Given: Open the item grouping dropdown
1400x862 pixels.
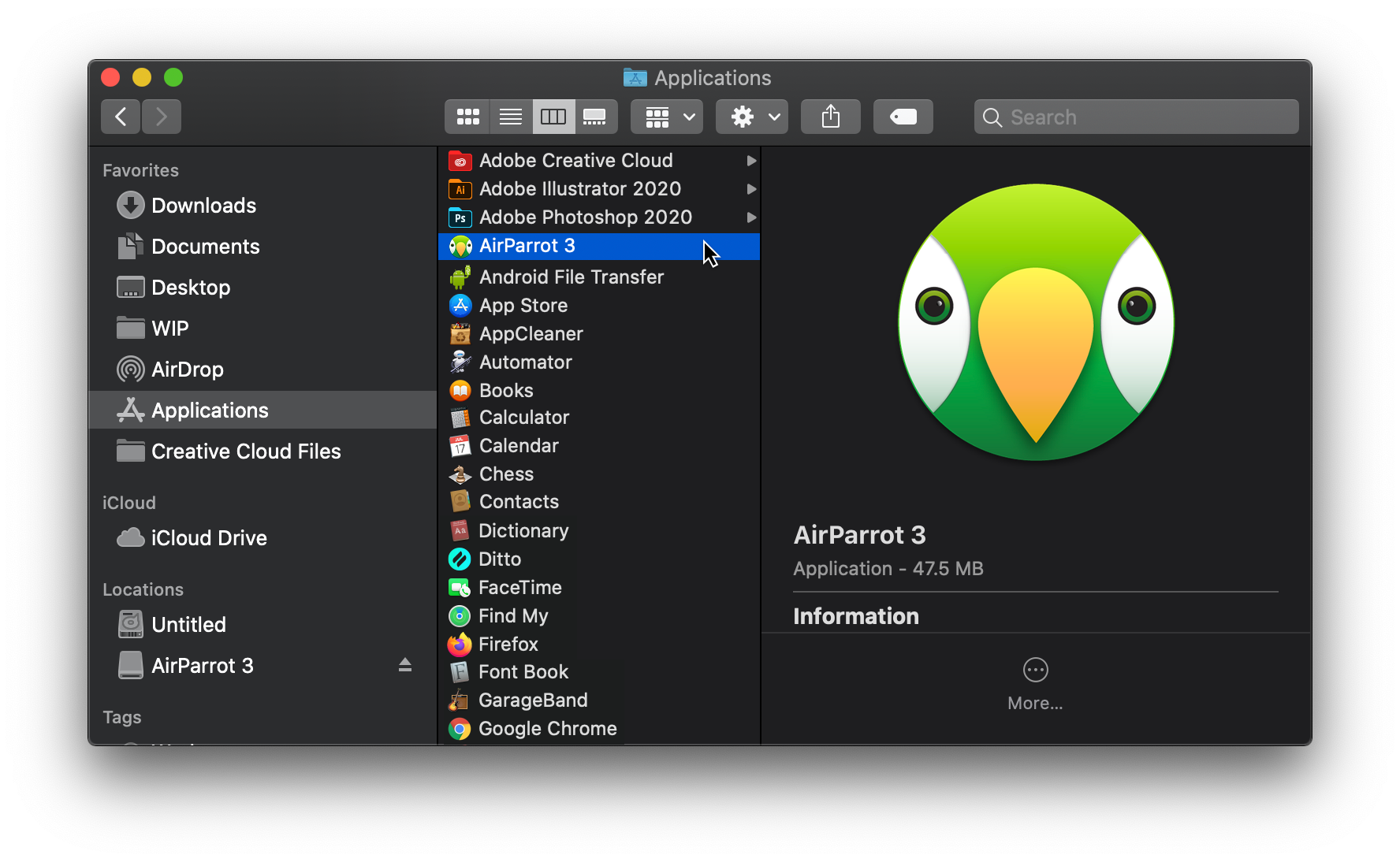Looking at the screenshot, I should point(666,116).
